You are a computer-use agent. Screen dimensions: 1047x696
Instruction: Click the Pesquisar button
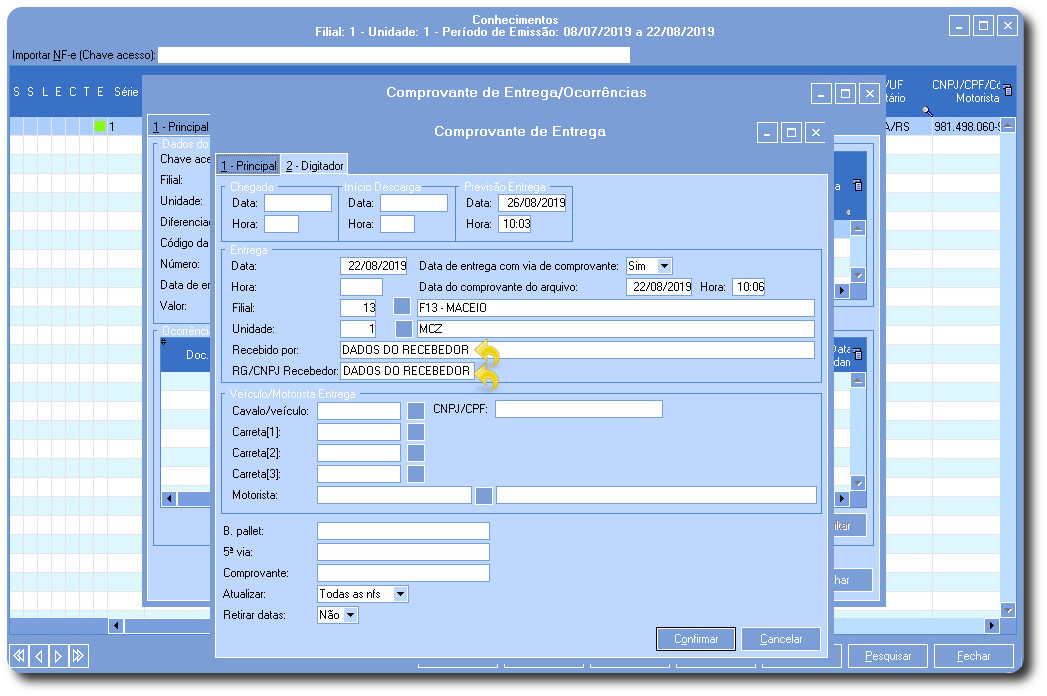click(888, 656)
